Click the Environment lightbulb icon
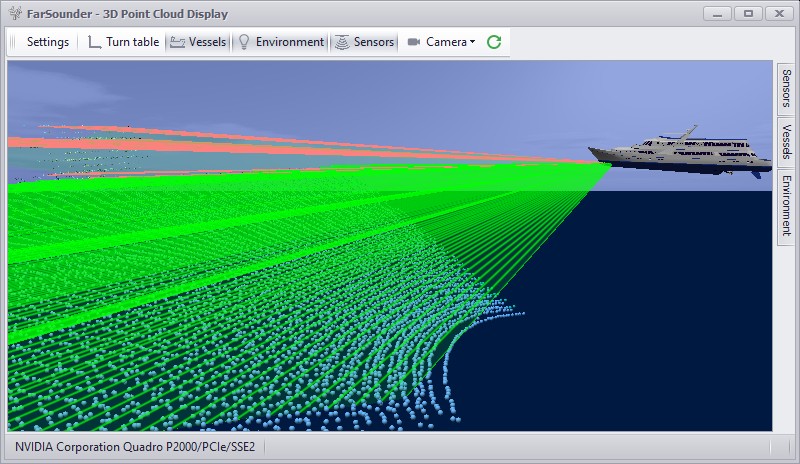800x464 pixels. [x=243, y=42]
